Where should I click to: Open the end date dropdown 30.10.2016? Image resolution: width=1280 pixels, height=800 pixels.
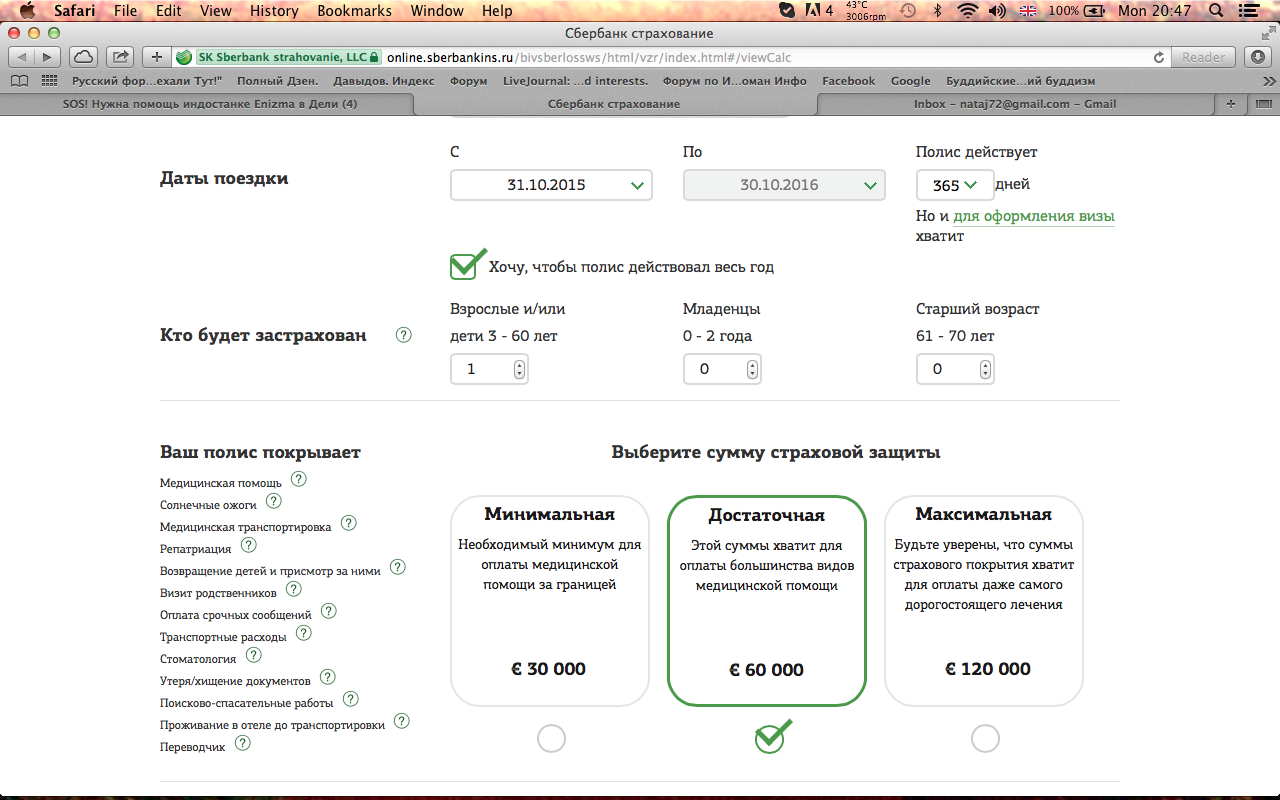pyautogui.click(x=784, y=185)
